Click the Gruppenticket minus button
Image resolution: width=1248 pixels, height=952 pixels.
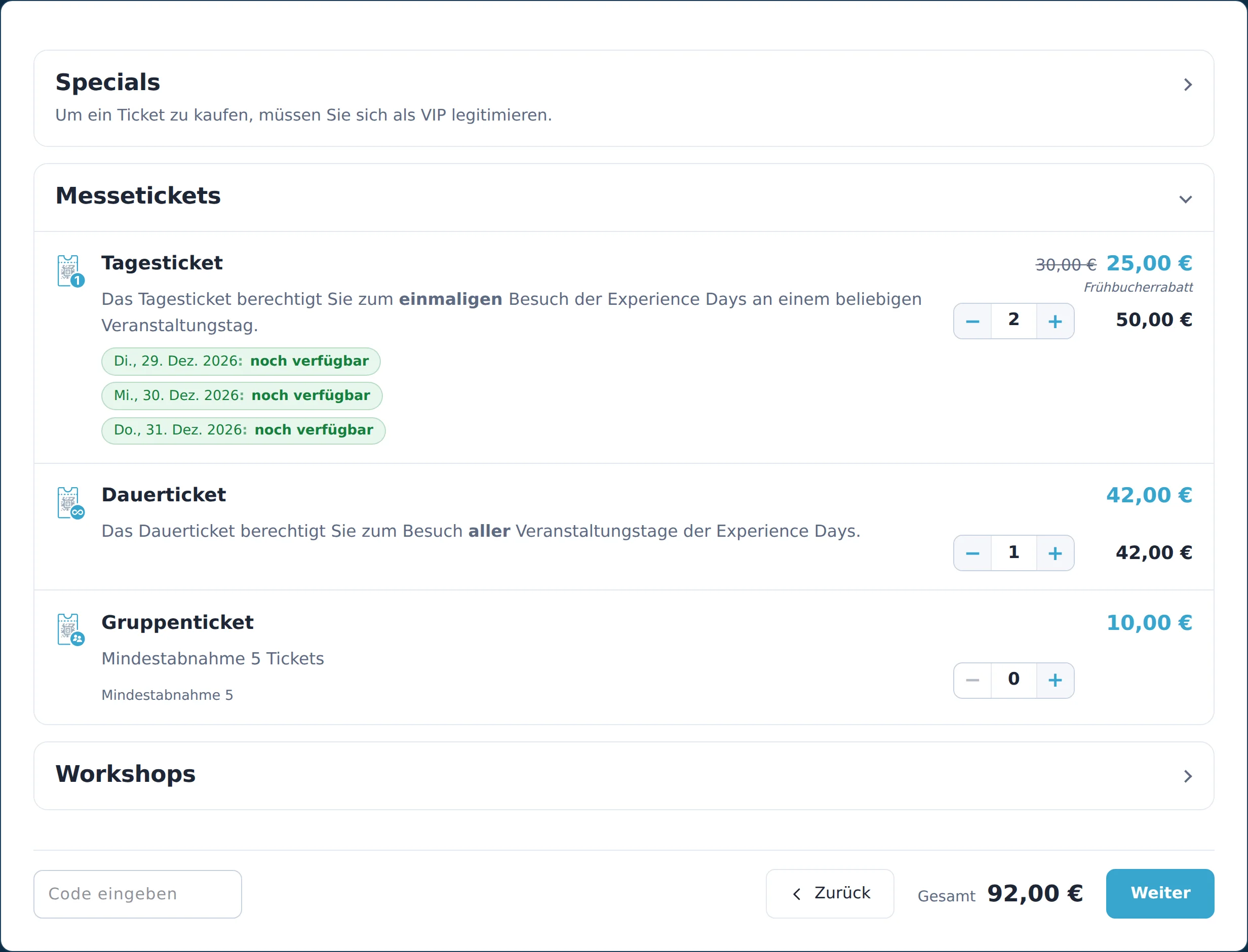(x=972, y=681)
